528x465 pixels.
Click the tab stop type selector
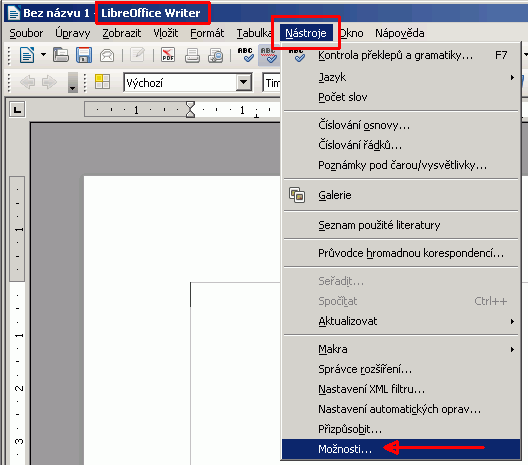(17, 110)
